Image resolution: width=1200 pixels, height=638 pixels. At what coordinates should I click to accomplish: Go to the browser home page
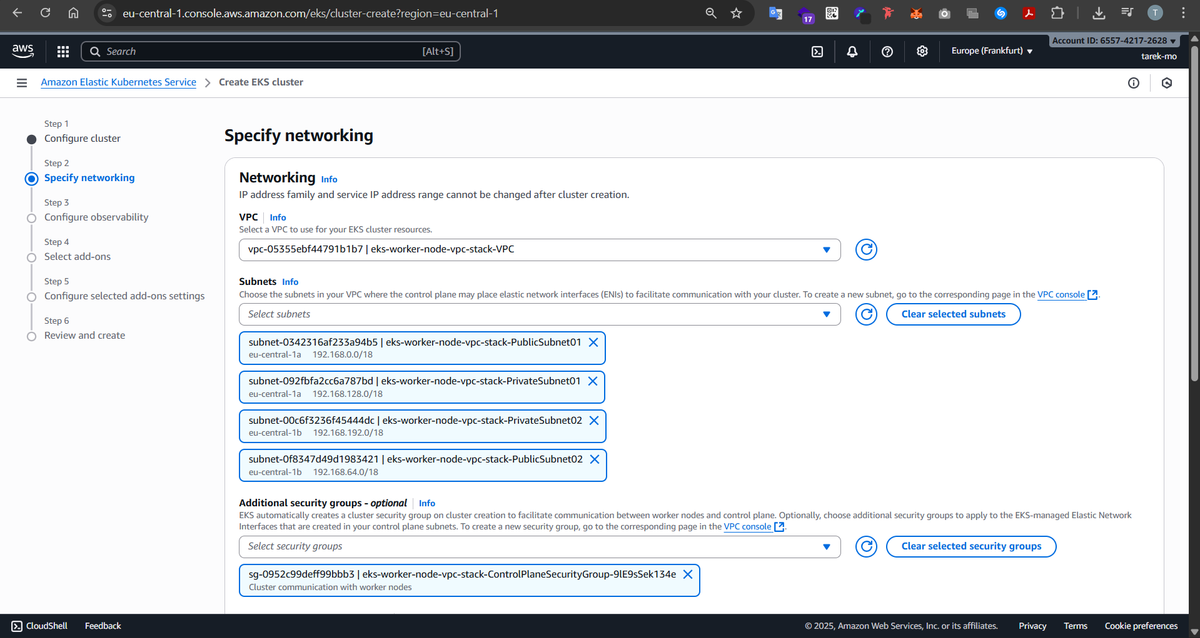pyautogui.click(x=74, y=13)
